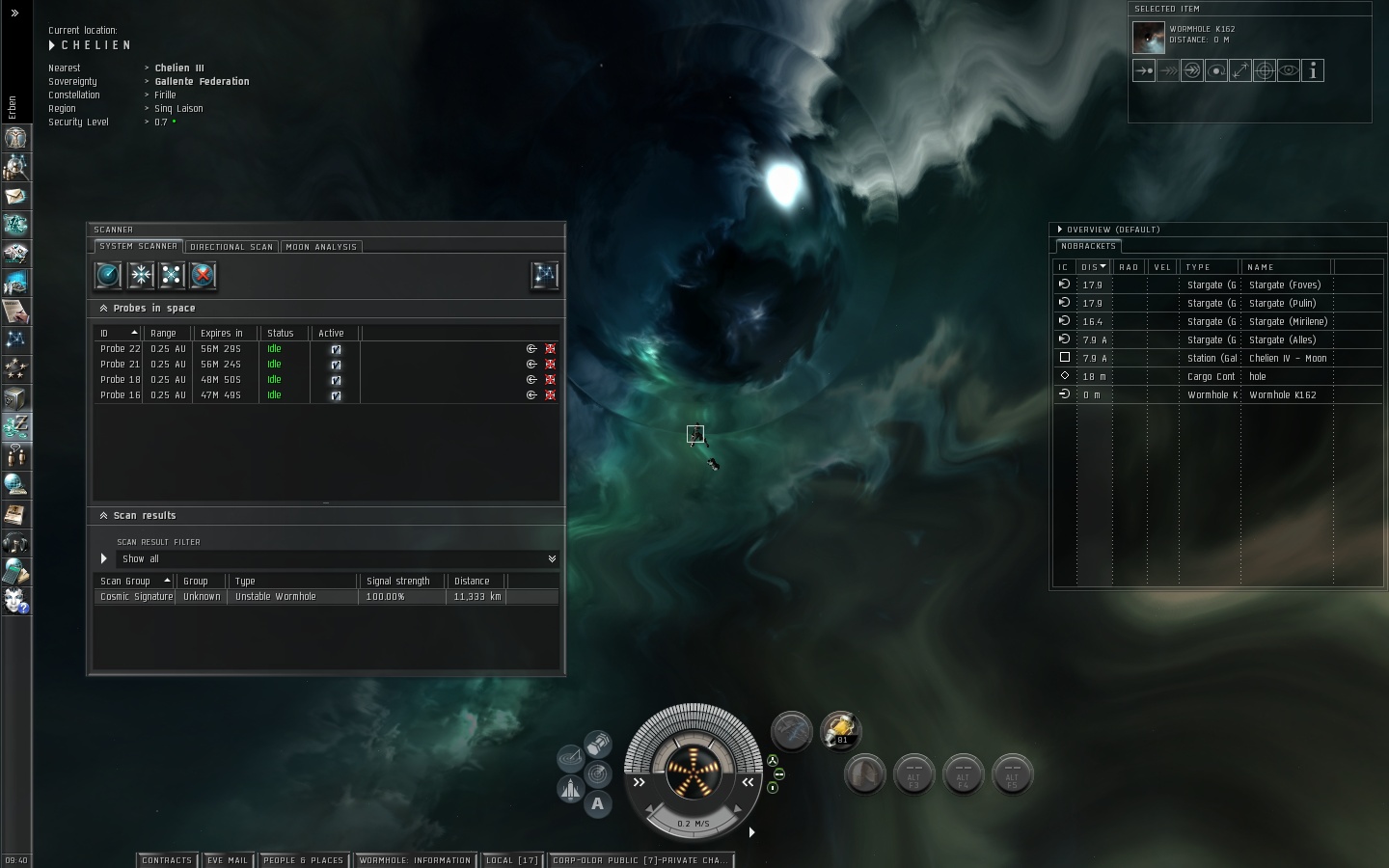Click the Analyze scan button
The image size is (1389, 868).
[108, 276]
